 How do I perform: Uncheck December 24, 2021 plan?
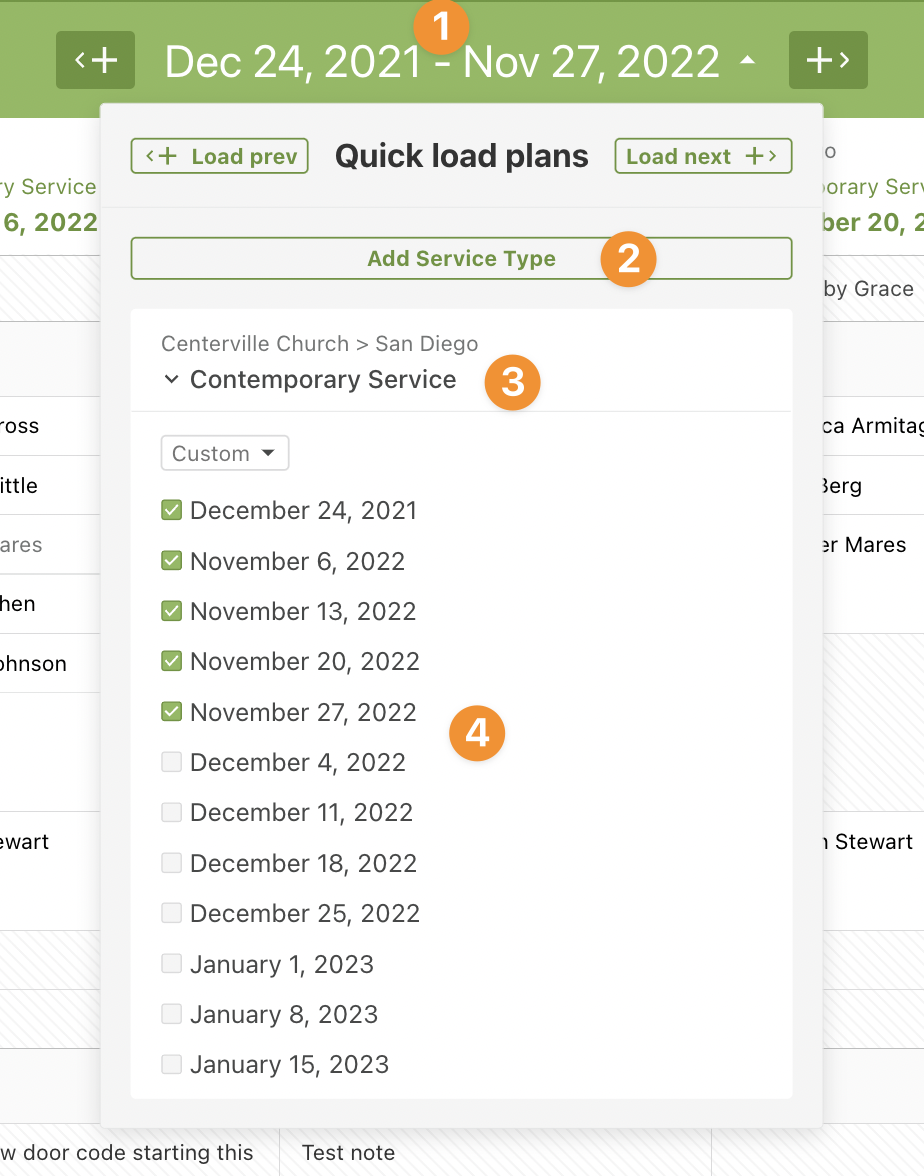(172, 510)
